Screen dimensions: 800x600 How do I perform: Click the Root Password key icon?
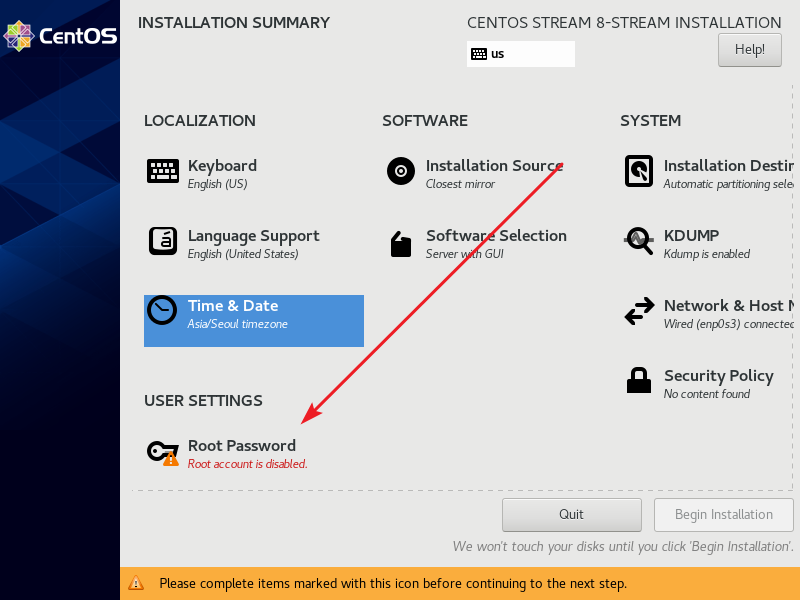point(163,453)
